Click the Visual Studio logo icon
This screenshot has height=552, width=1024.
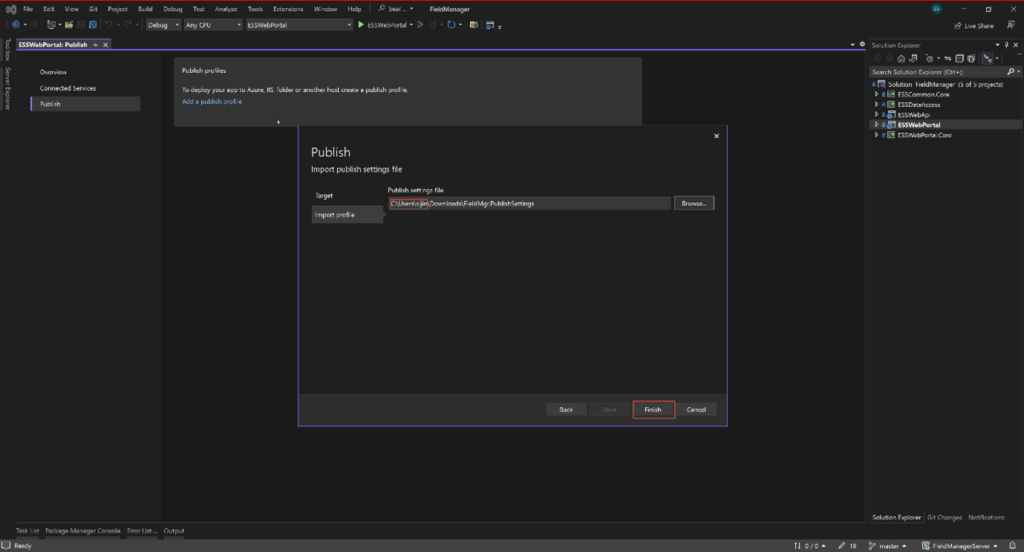coord(10,9)
